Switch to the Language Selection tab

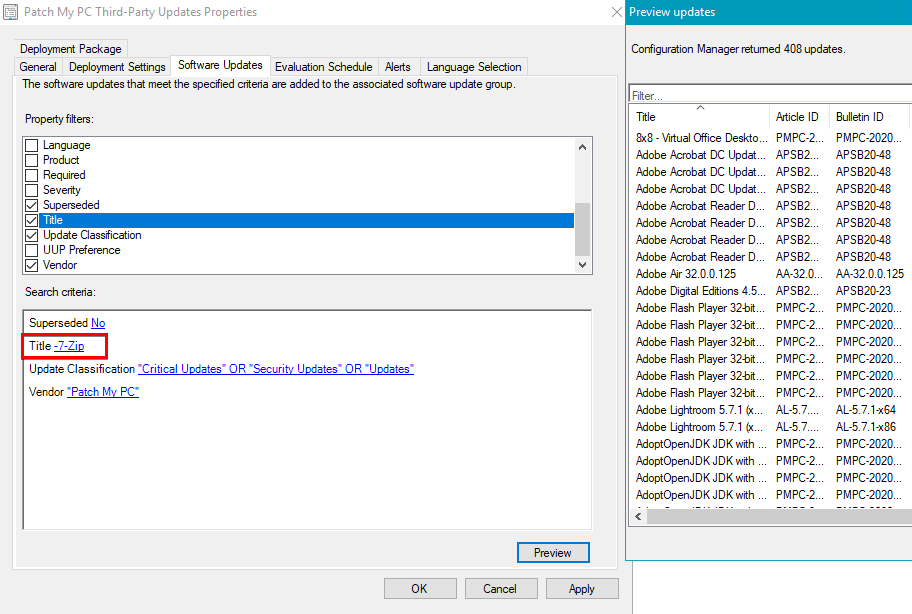474,67
